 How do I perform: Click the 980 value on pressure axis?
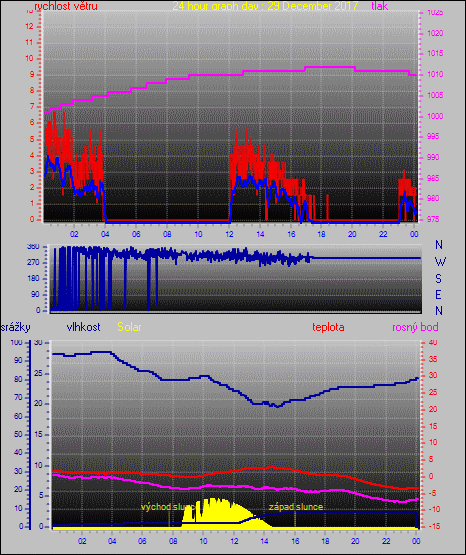pyautogui.click(x=433, y=198)
